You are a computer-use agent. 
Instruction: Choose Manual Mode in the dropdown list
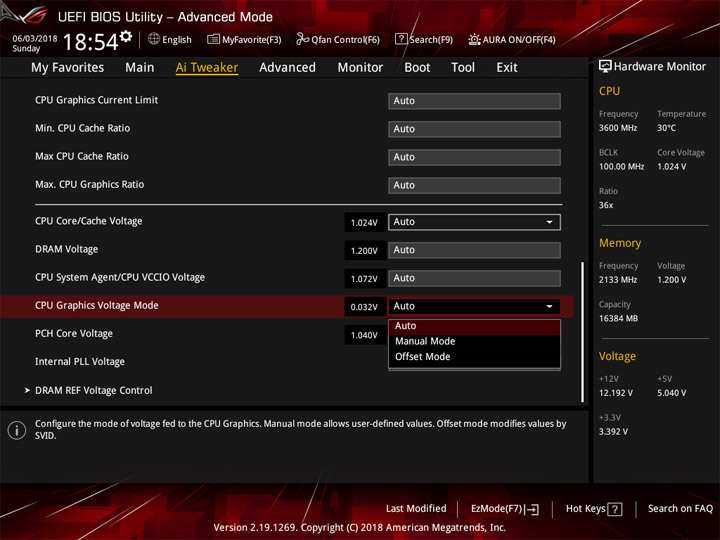click(x=474, y=341)
